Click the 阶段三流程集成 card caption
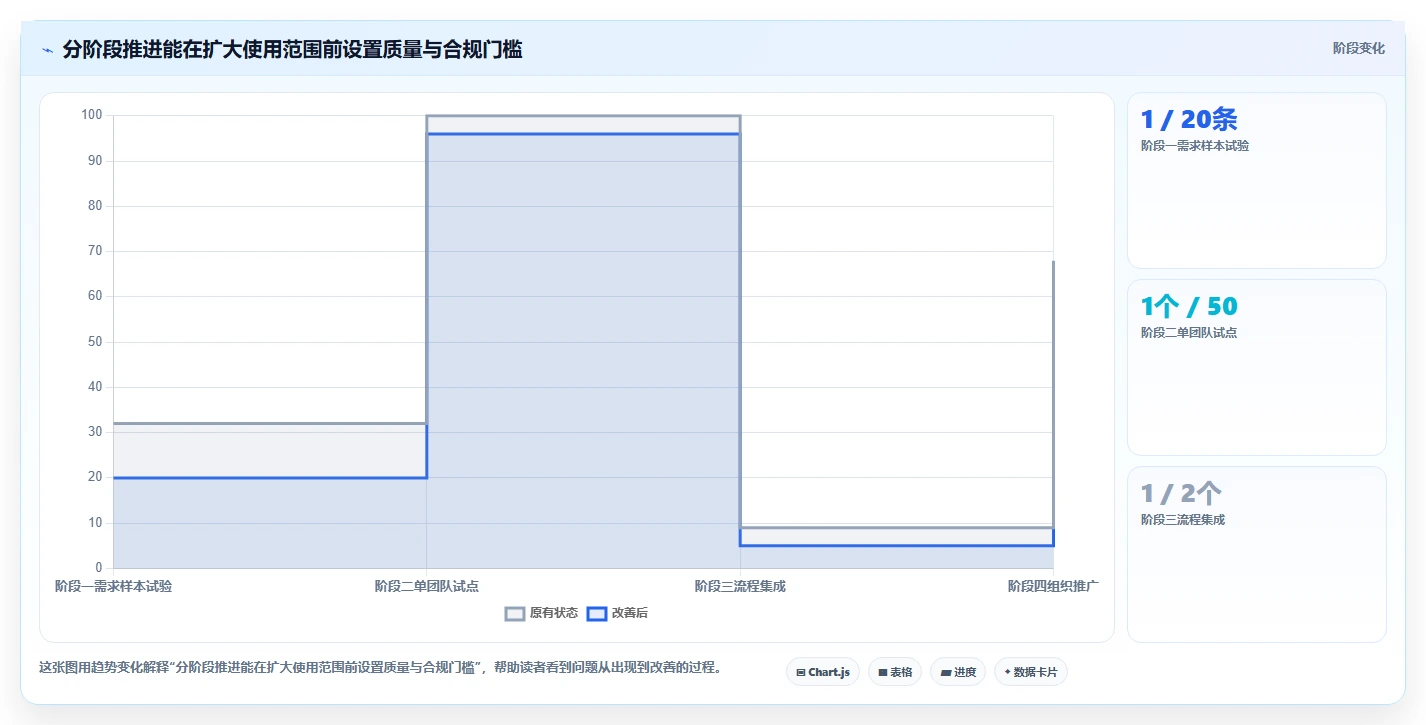Screen dimensions: 1426x725 pos(1183,520)
